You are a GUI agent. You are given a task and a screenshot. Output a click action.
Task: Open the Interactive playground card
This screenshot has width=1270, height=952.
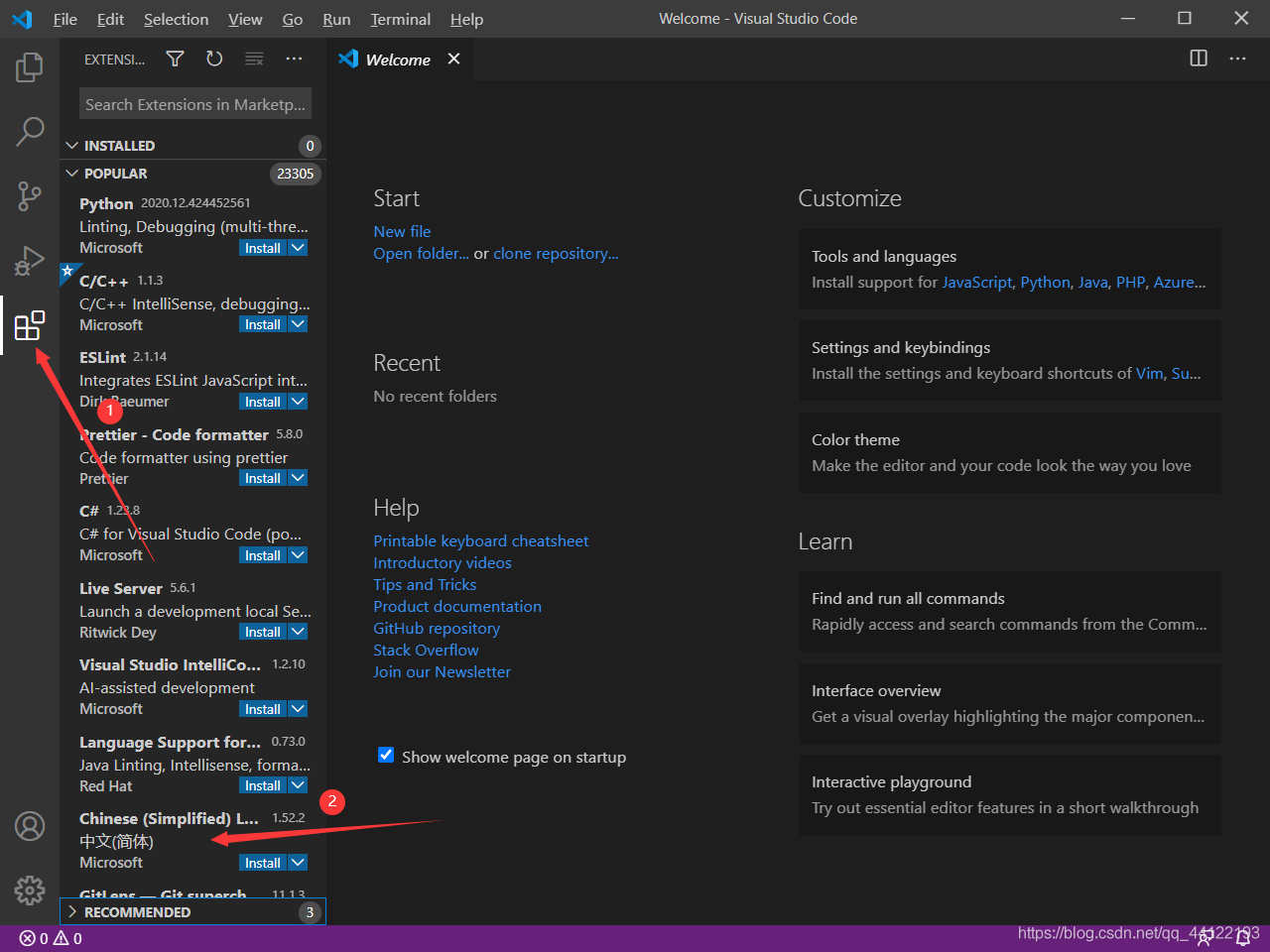click(1010, 794)
